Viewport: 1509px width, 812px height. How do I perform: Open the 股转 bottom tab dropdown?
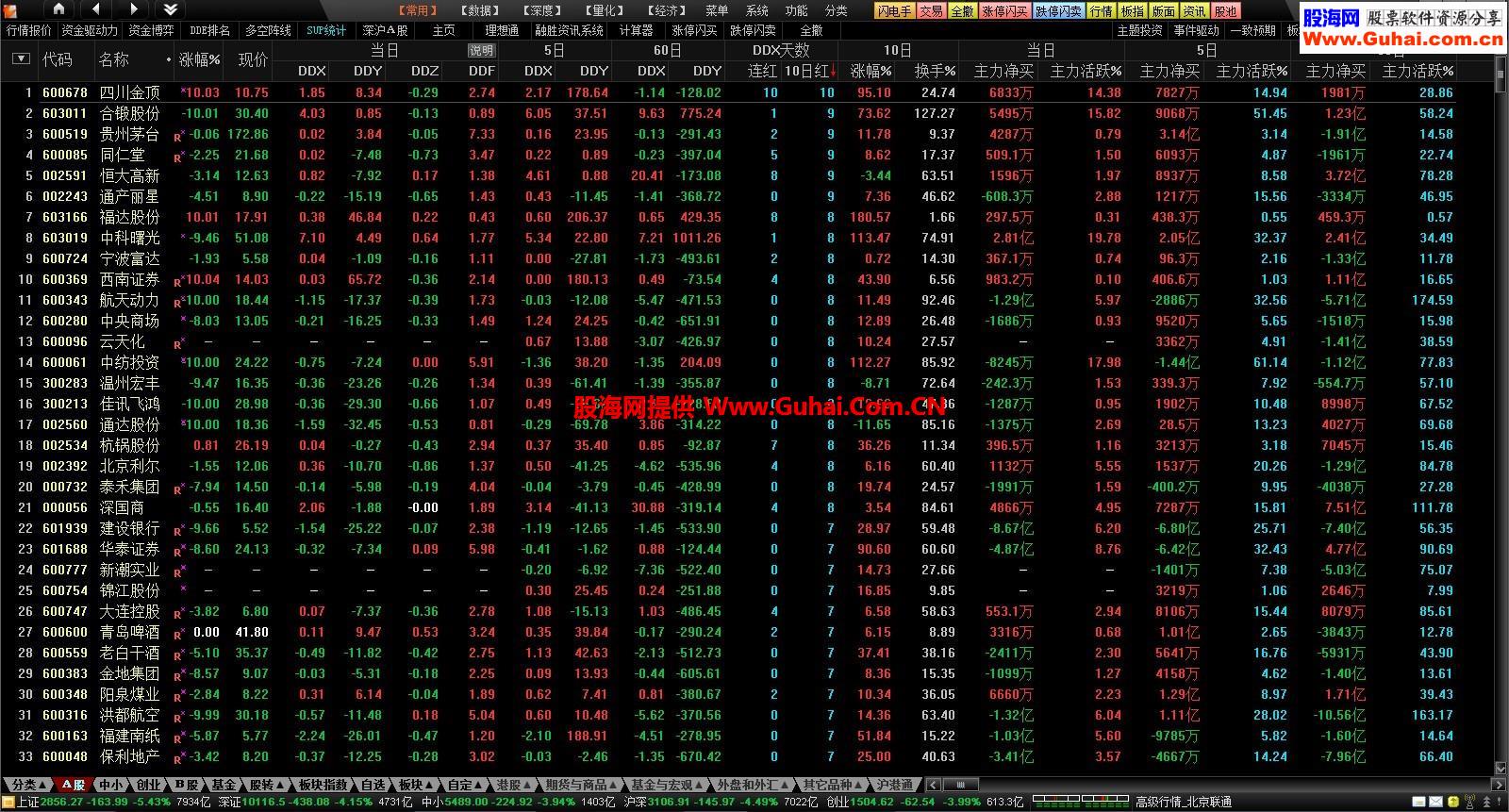click(265, 785)
